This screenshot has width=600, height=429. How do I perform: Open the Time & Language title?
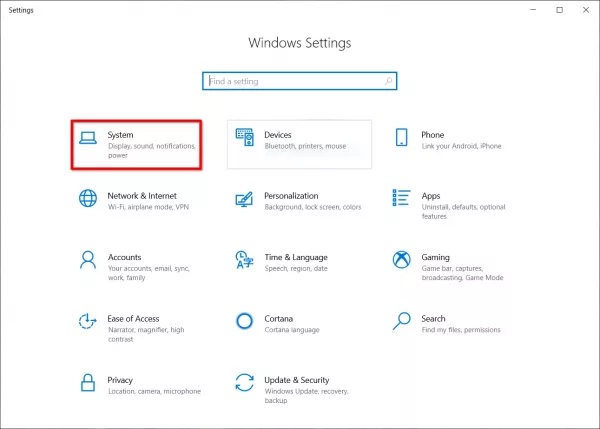(296, 258)
